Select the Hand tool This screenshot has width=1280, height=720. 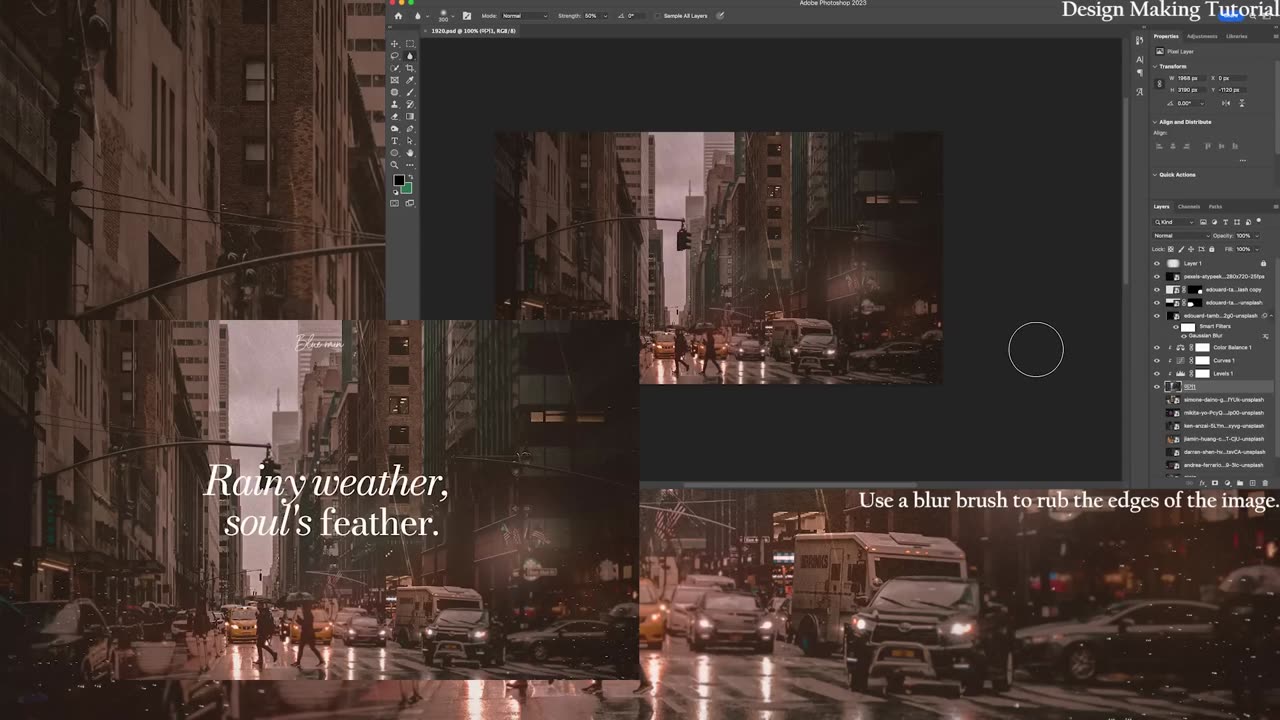(410, 153)
